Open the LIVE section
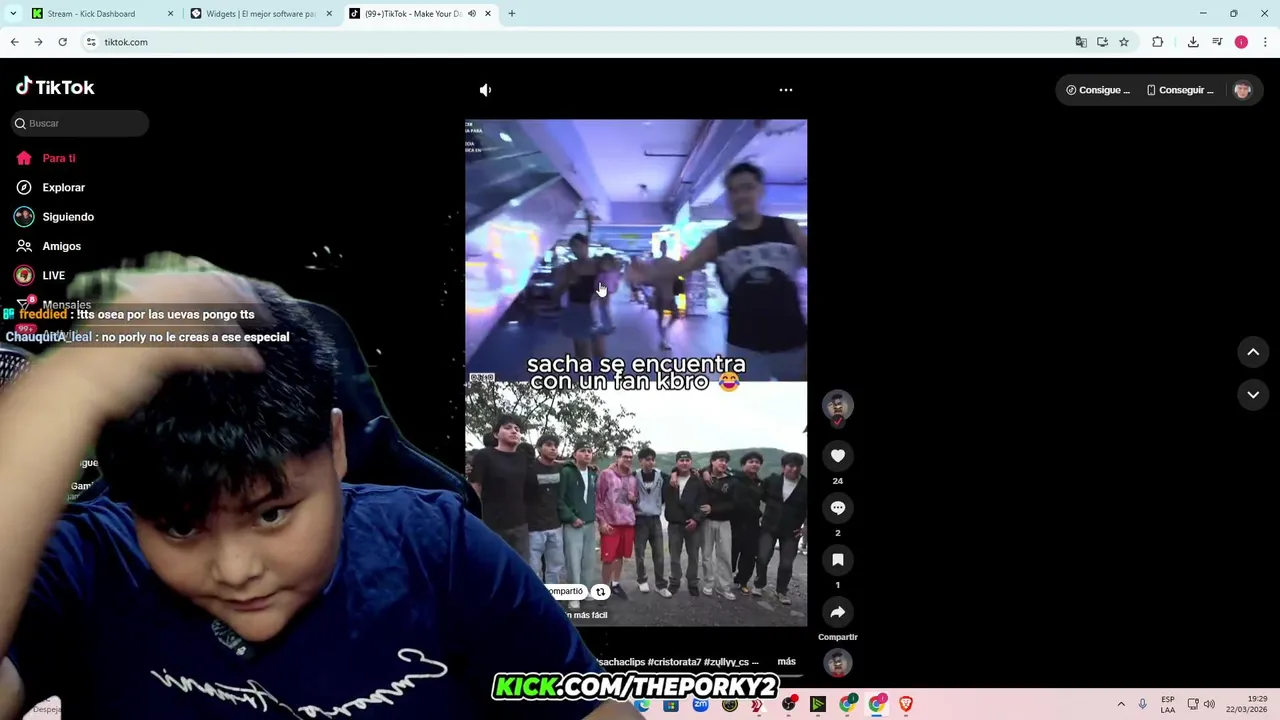The width and height of the screenshot is (1280, 720). (x=40, y=275)
